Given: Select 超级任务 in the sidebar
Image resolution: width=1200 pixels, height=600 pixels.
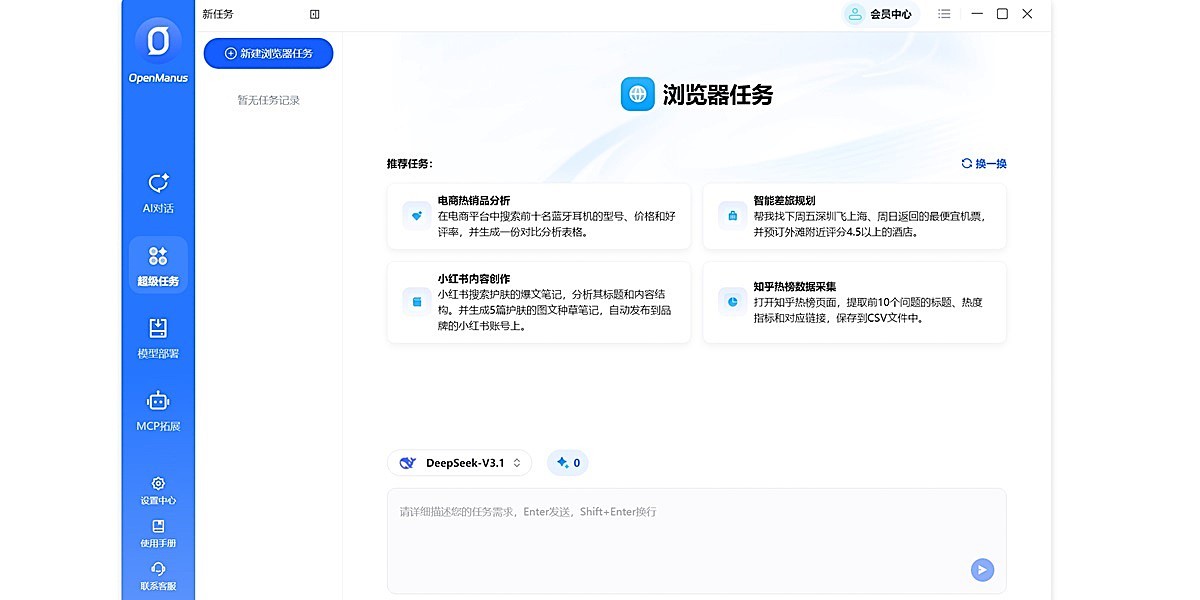Looking at the screenshot, I should click(x=158, y=265).
